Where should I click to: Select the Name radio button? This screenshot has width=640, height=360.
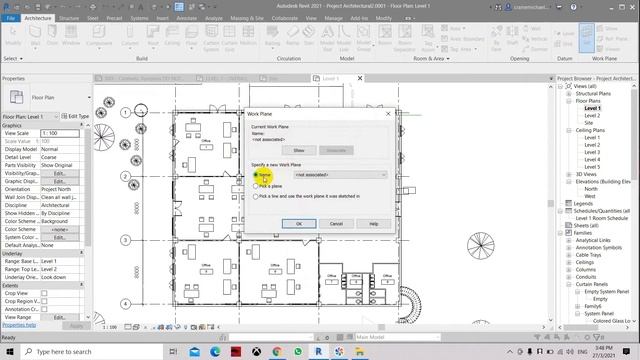[x=256, y=175]
